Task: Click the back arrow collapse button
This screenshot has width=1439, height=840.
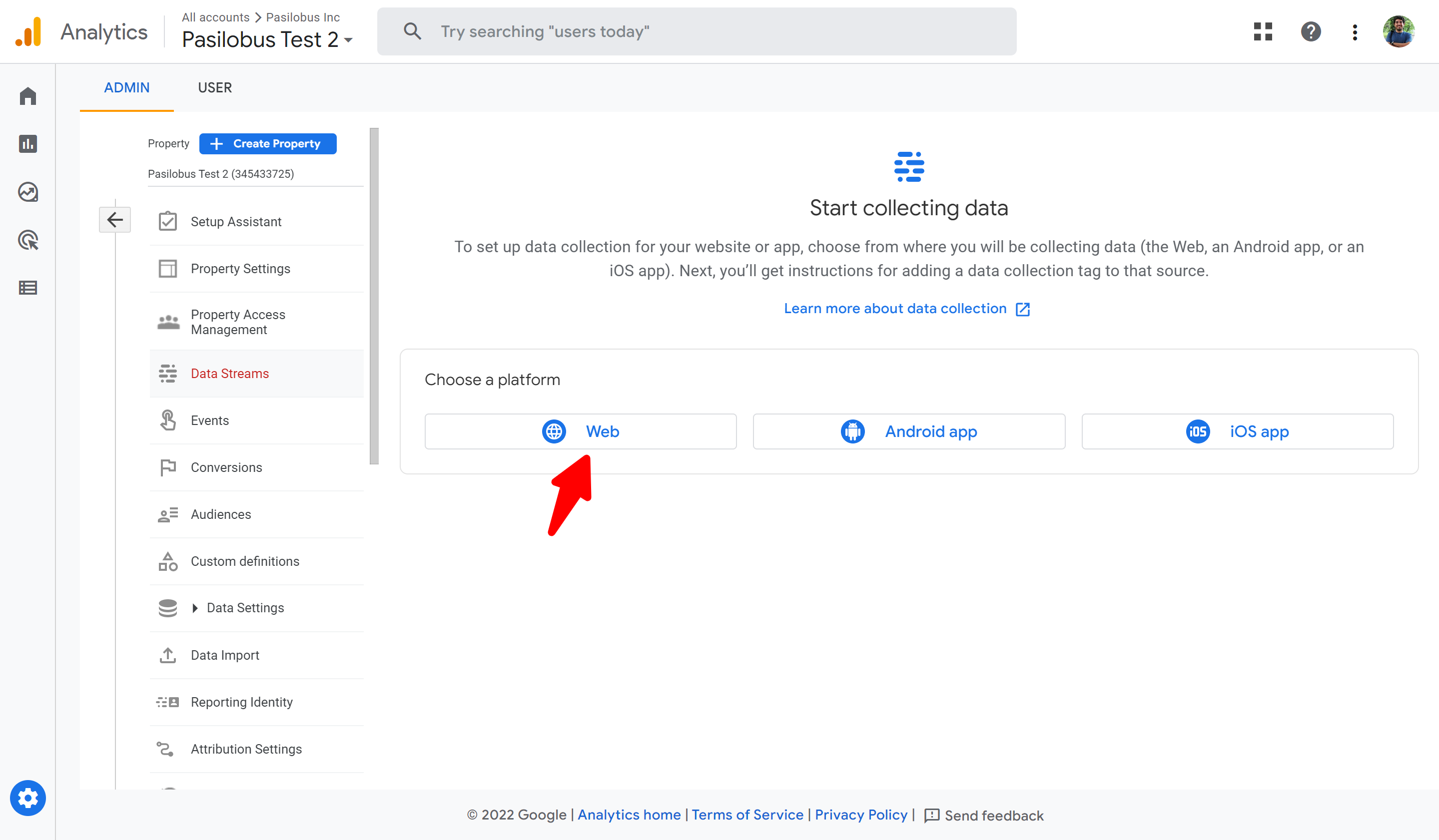Action: pyautogui.click(x=115, y=220)
